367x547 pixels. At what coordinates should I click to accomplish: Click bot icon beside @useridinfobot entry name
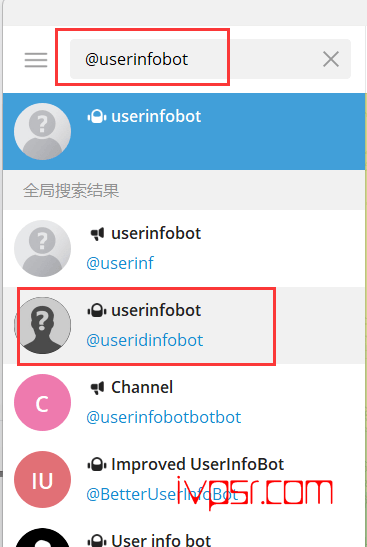[x=97, y=310]
